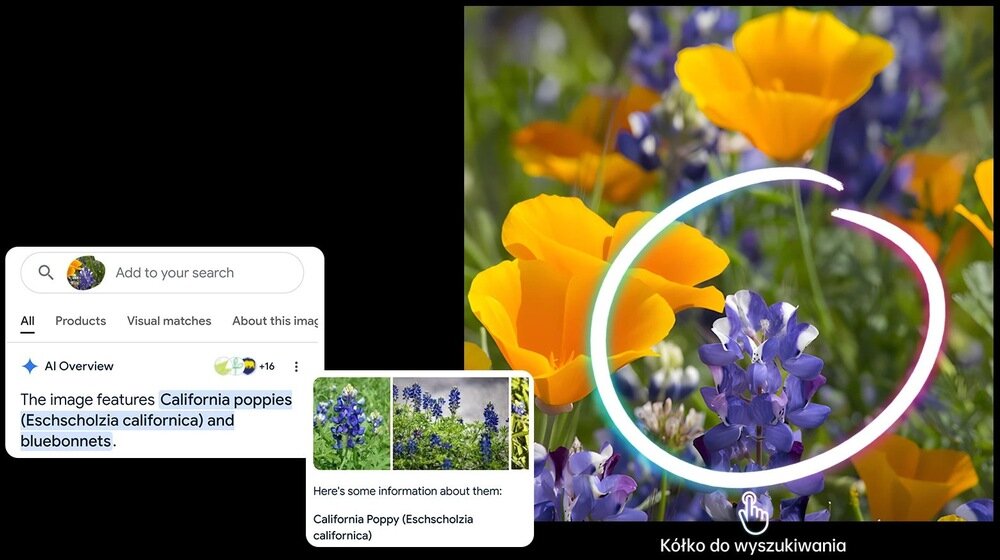Open the About this image tab
1000x560 pixels.
[275, 321]
